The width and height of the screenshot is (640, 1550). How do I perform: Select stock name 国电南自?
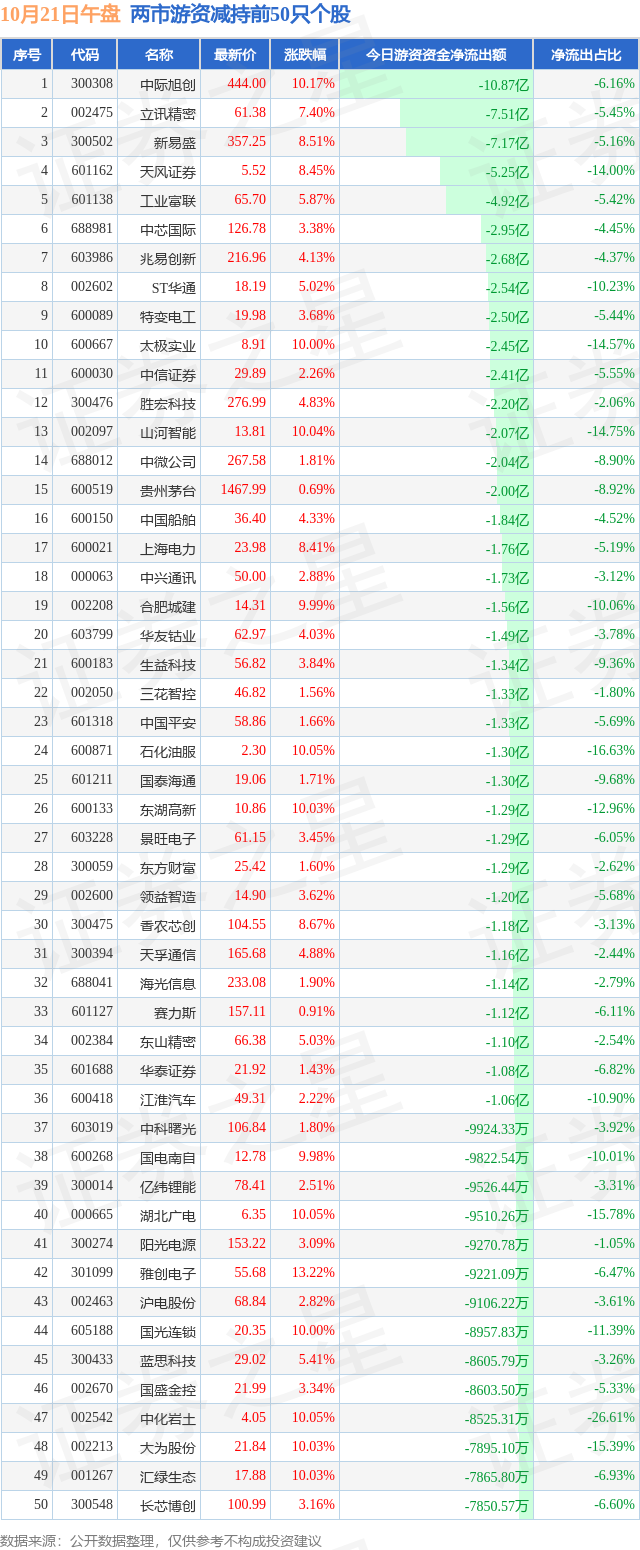(168, 1157)
